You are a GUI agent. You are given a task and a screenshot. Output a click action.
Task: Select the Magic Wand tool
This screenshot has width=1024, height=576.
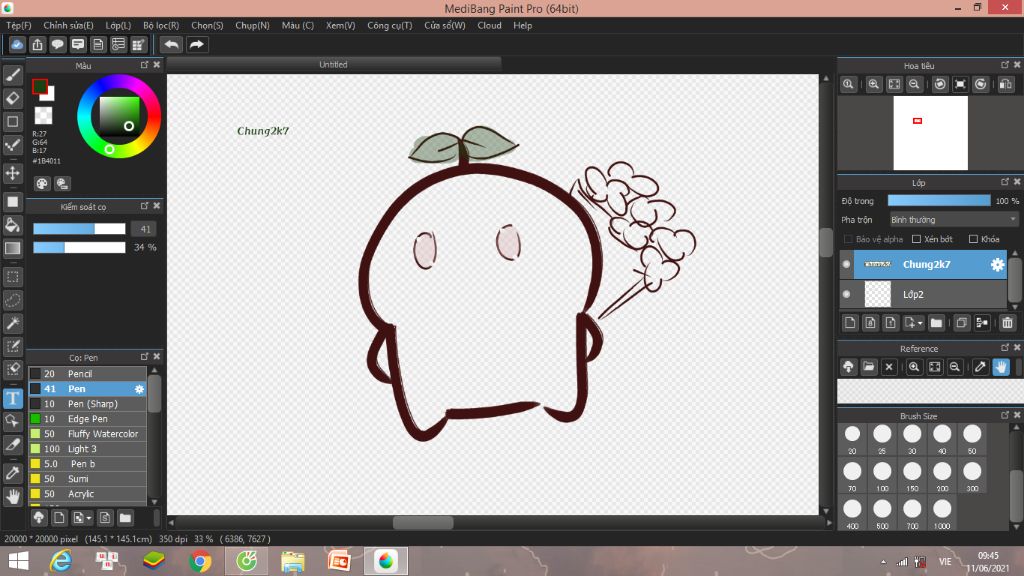coord(12,323)
